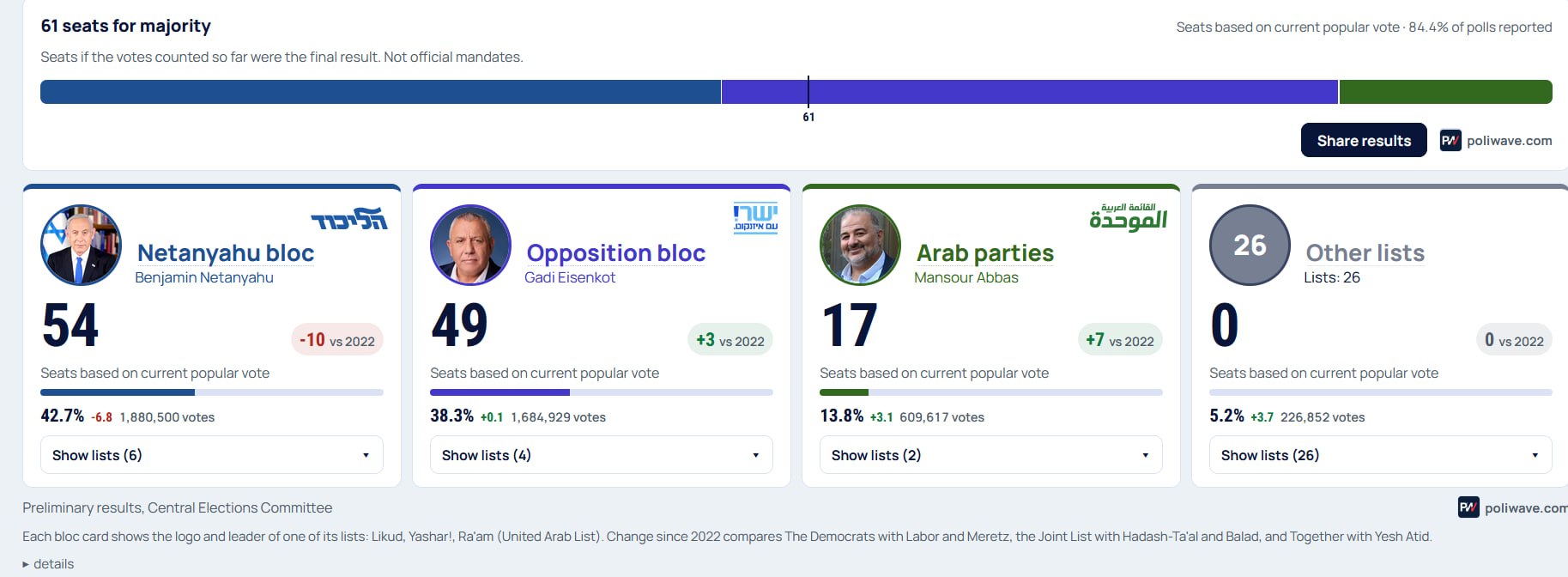Click Mansour Abbas's portrait photo
Image resolution: width=1568 pixels, height=577 pixels.
(860, 246)
